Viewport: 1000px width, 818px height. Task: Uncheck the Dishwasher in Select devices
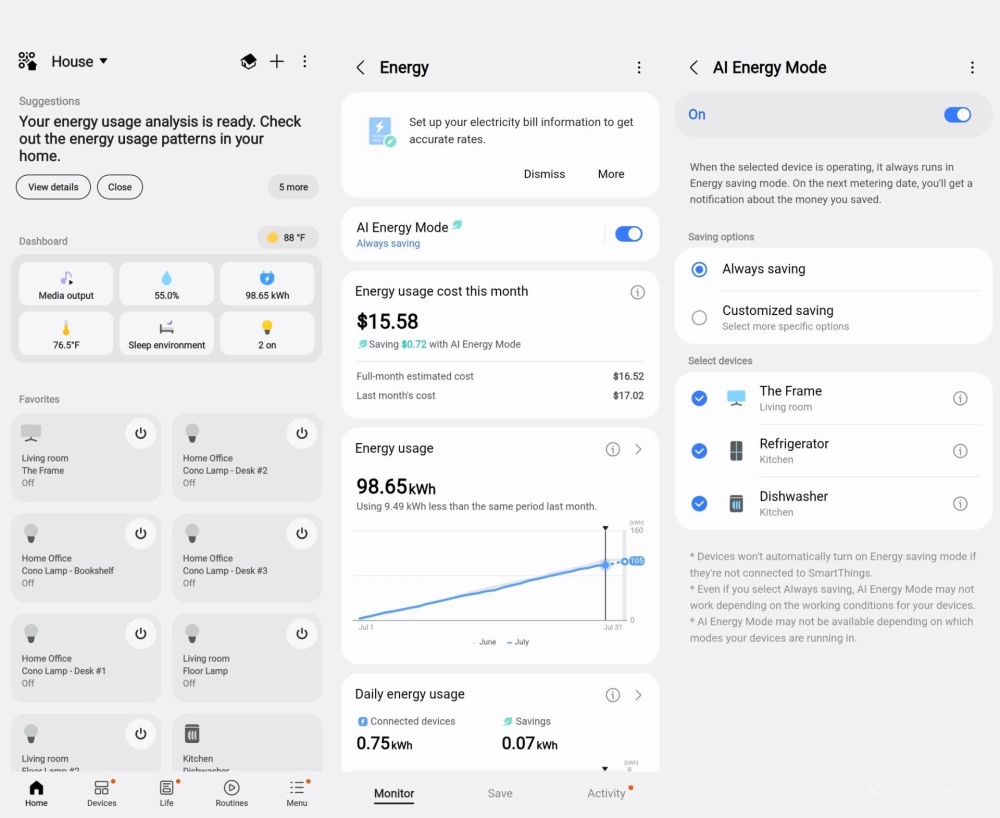[699, 504]
